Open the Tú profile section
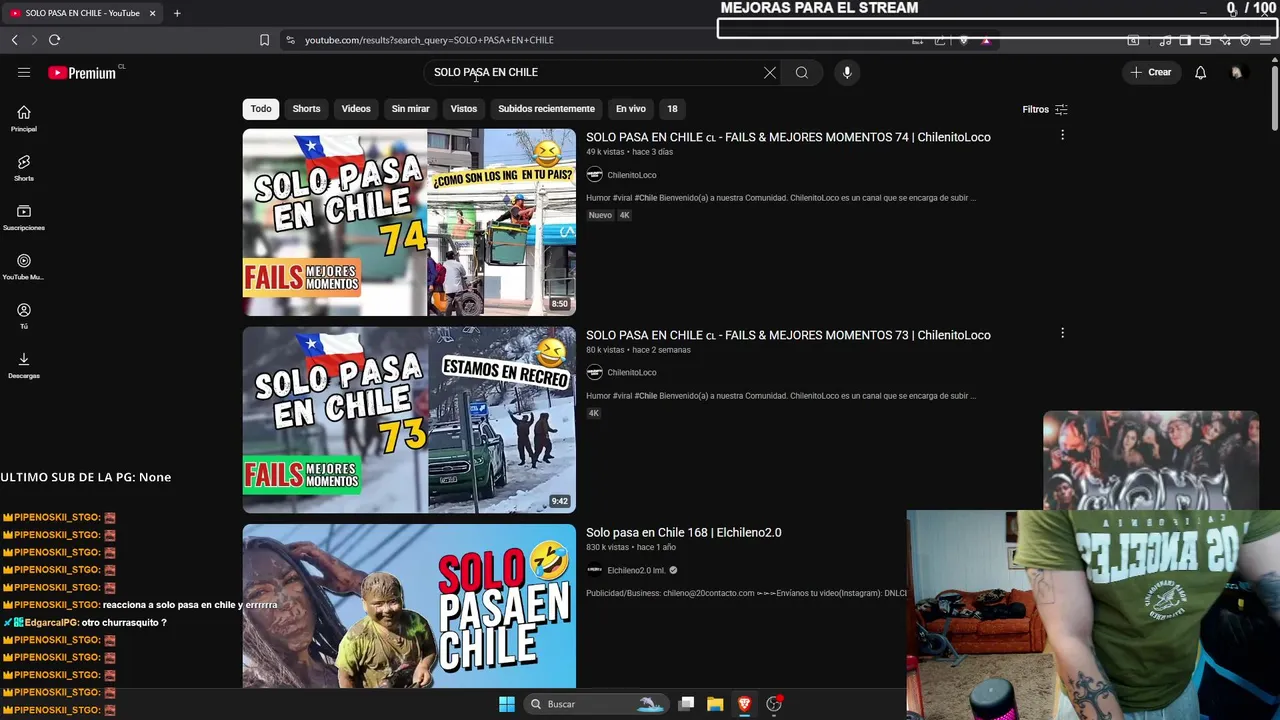1280x720 pixels. click(24, 316)
